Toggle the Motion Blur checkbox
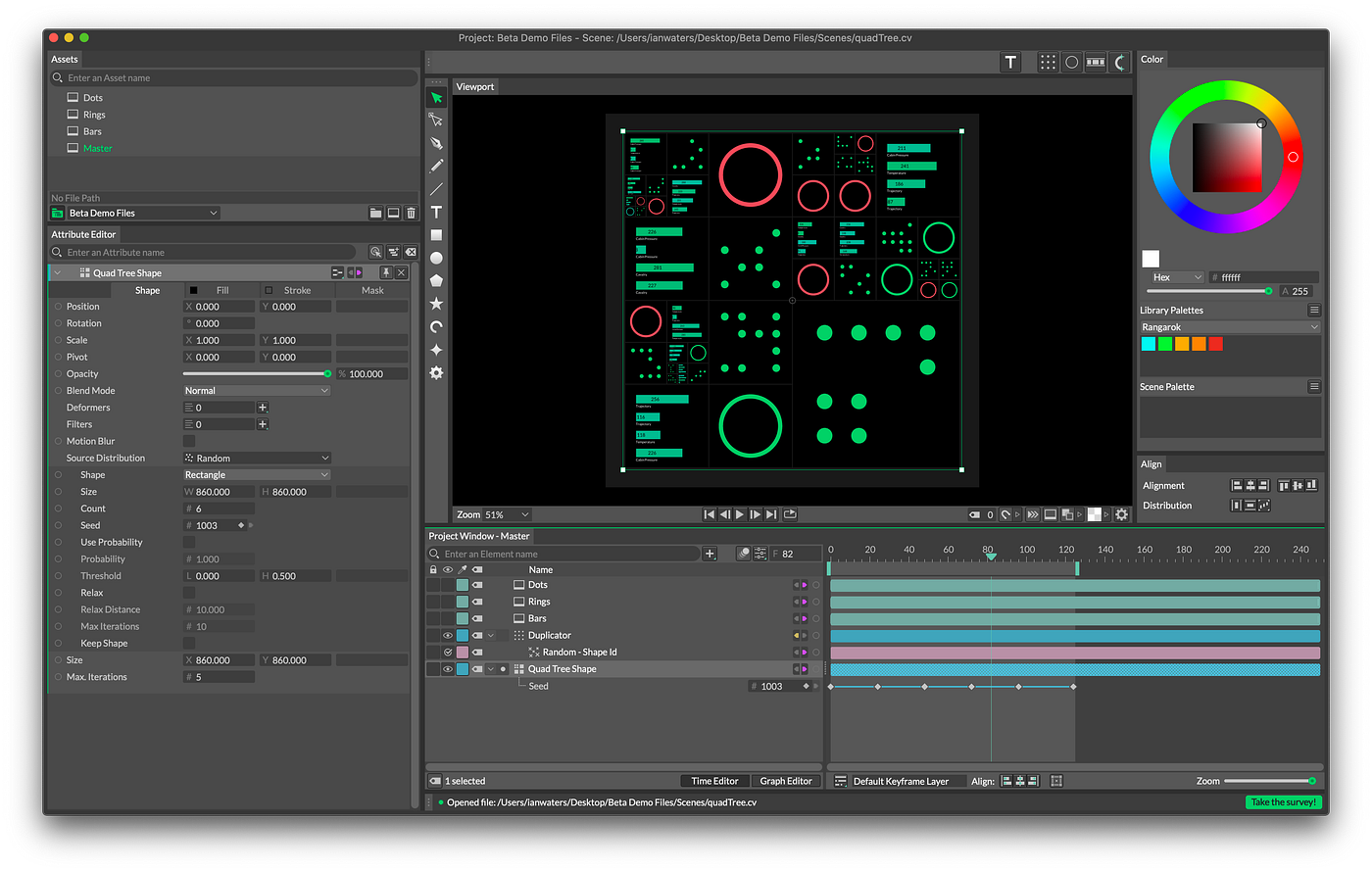The image size is (1372, 872). tap(189, 441)
